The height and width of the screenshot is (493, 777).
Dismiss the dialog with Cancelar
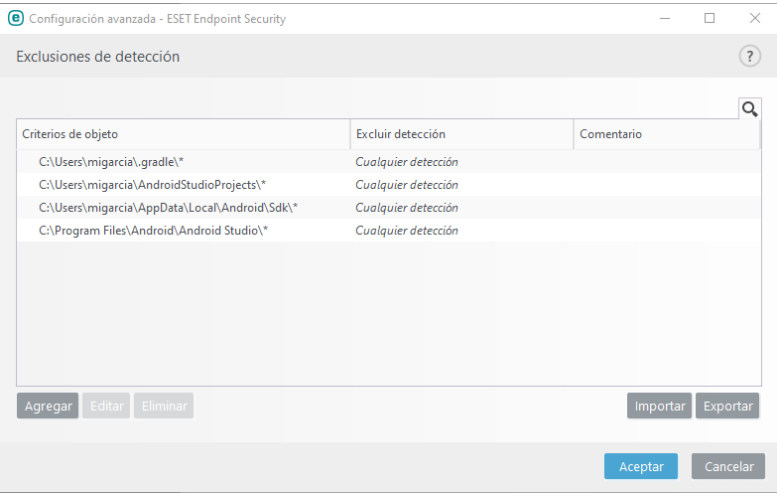(728, 467)
